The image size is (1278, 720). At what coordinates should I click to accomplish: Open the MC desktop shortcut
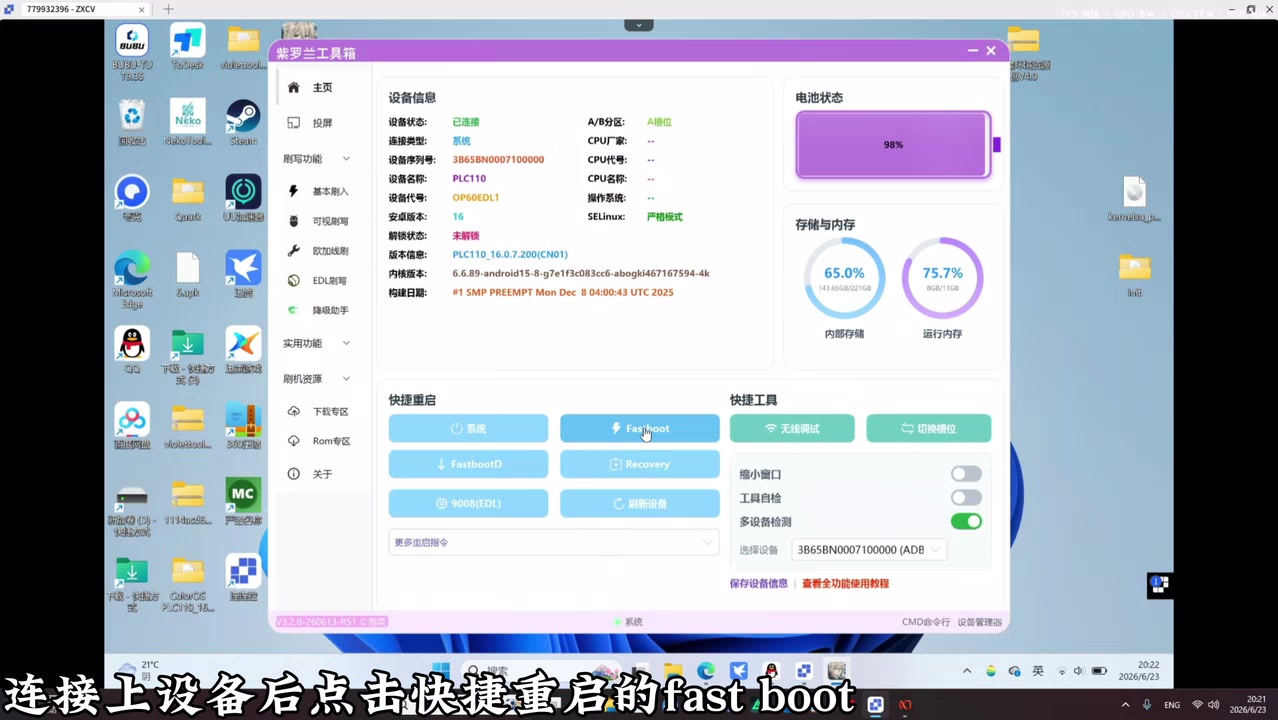click(x=243, y=502)
